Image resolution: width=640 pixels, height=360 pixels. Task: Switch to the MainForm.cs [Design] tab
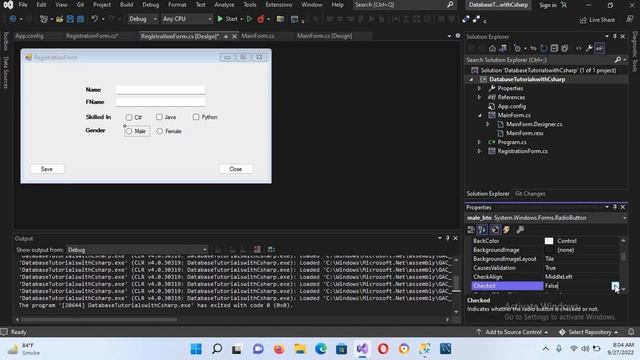point(324,36)
